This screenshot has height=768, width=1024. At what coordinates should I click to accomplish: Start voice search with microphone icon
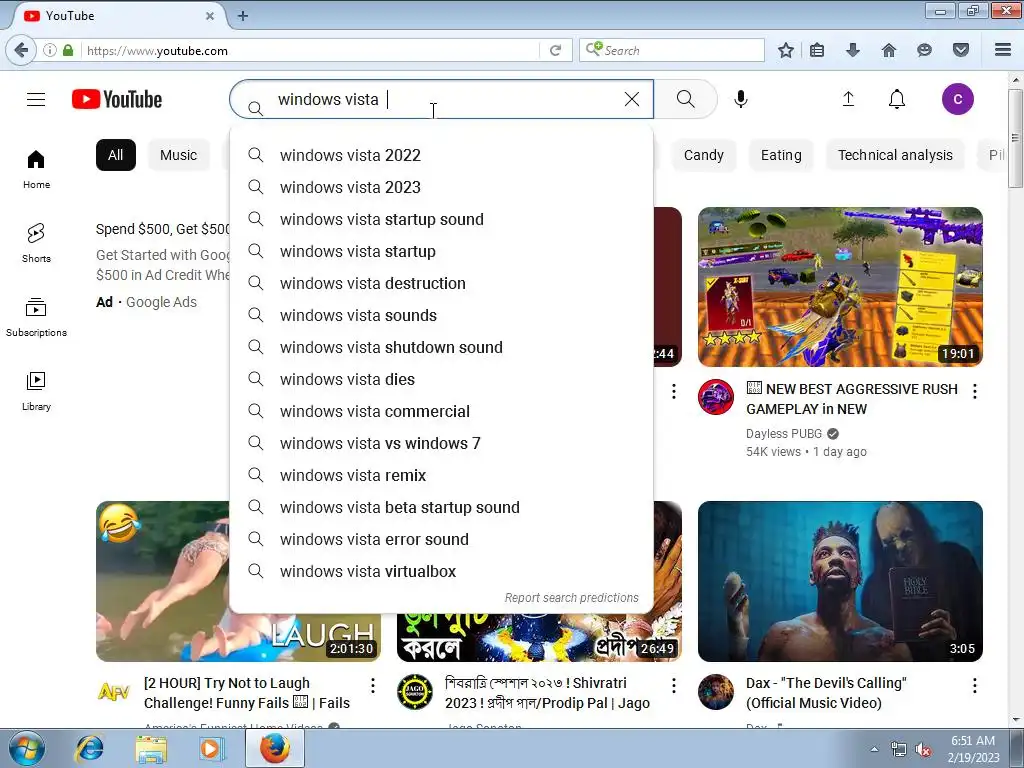(x=741, y=99)
